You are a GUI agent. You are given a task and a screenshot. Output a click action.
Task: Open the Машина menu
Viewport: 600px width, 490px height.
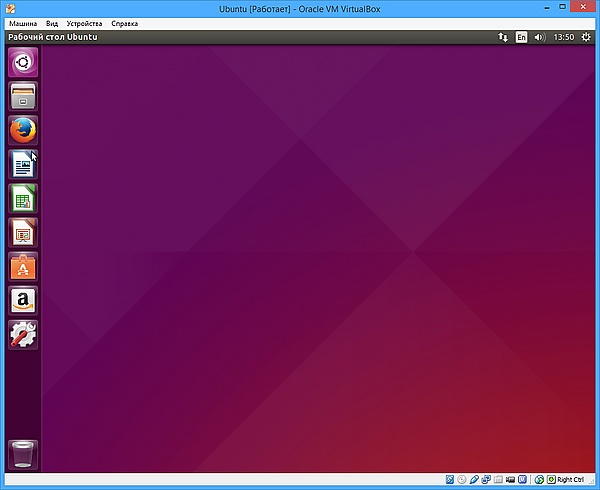click(23, 22)
